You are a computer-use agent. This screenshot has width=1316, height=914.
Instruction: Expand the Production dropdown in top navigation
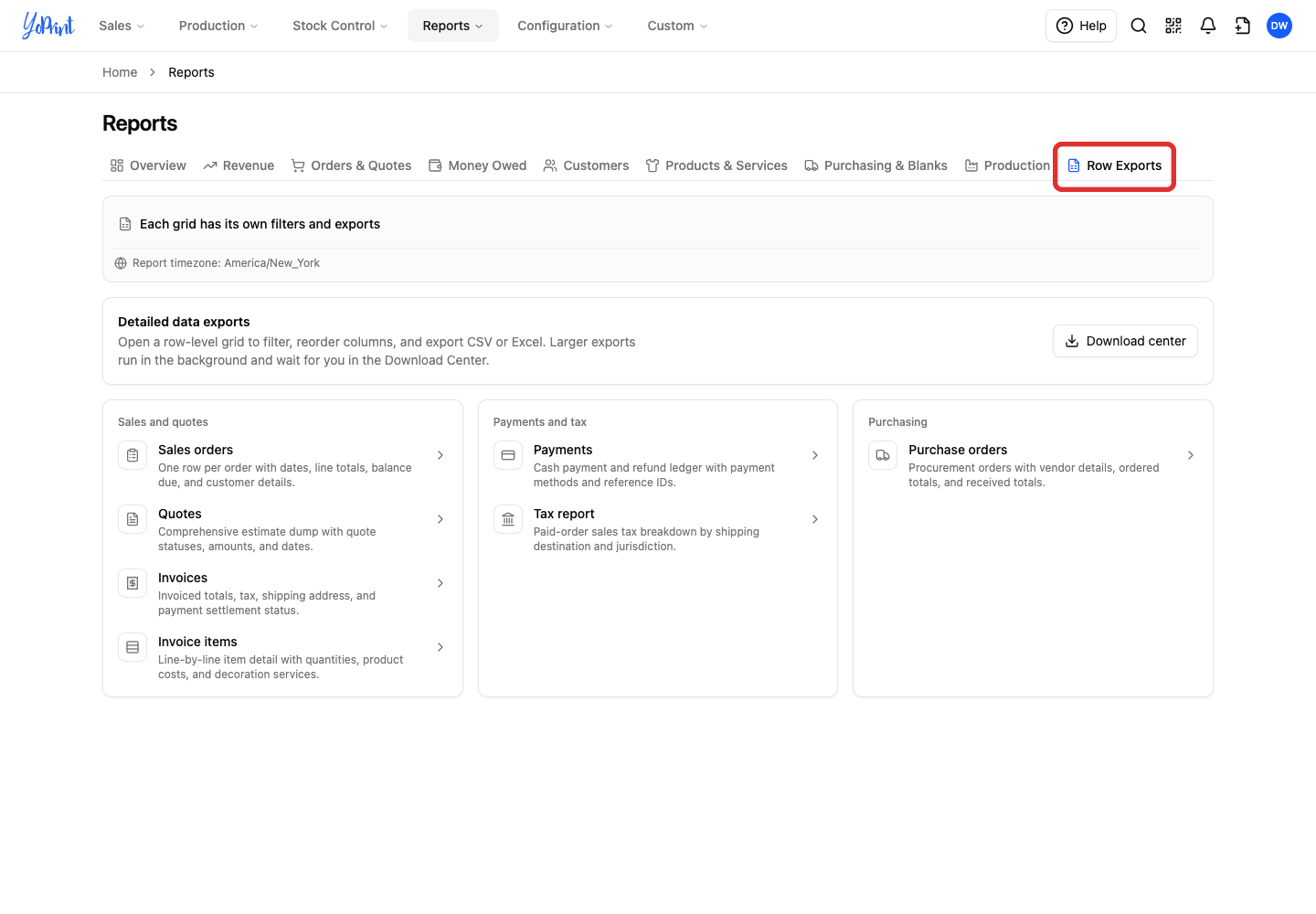point(218,26)
